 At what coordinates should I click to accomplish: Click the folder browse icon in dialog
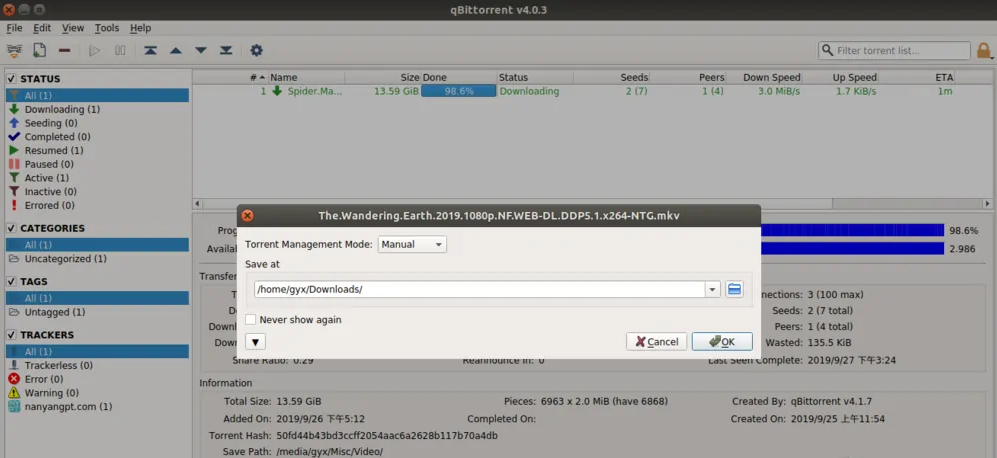[x=734, y=289]
